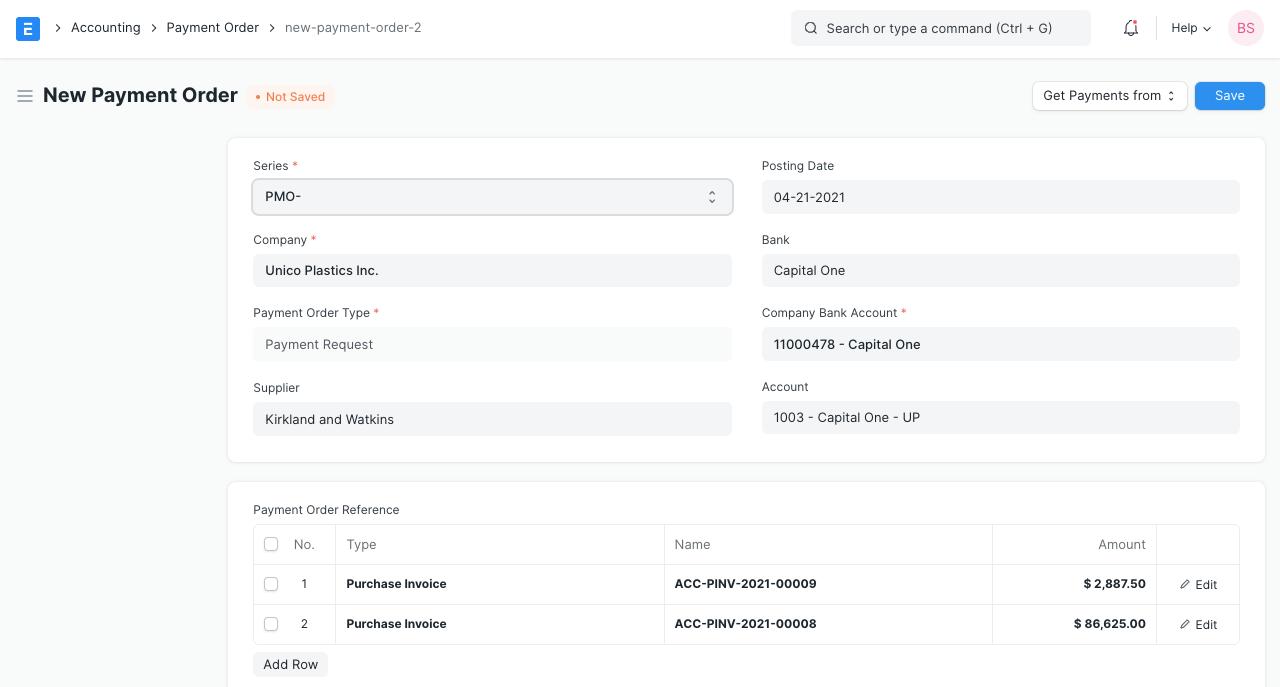Open the Get Payments from dropdown

[x=1109, y=95]
